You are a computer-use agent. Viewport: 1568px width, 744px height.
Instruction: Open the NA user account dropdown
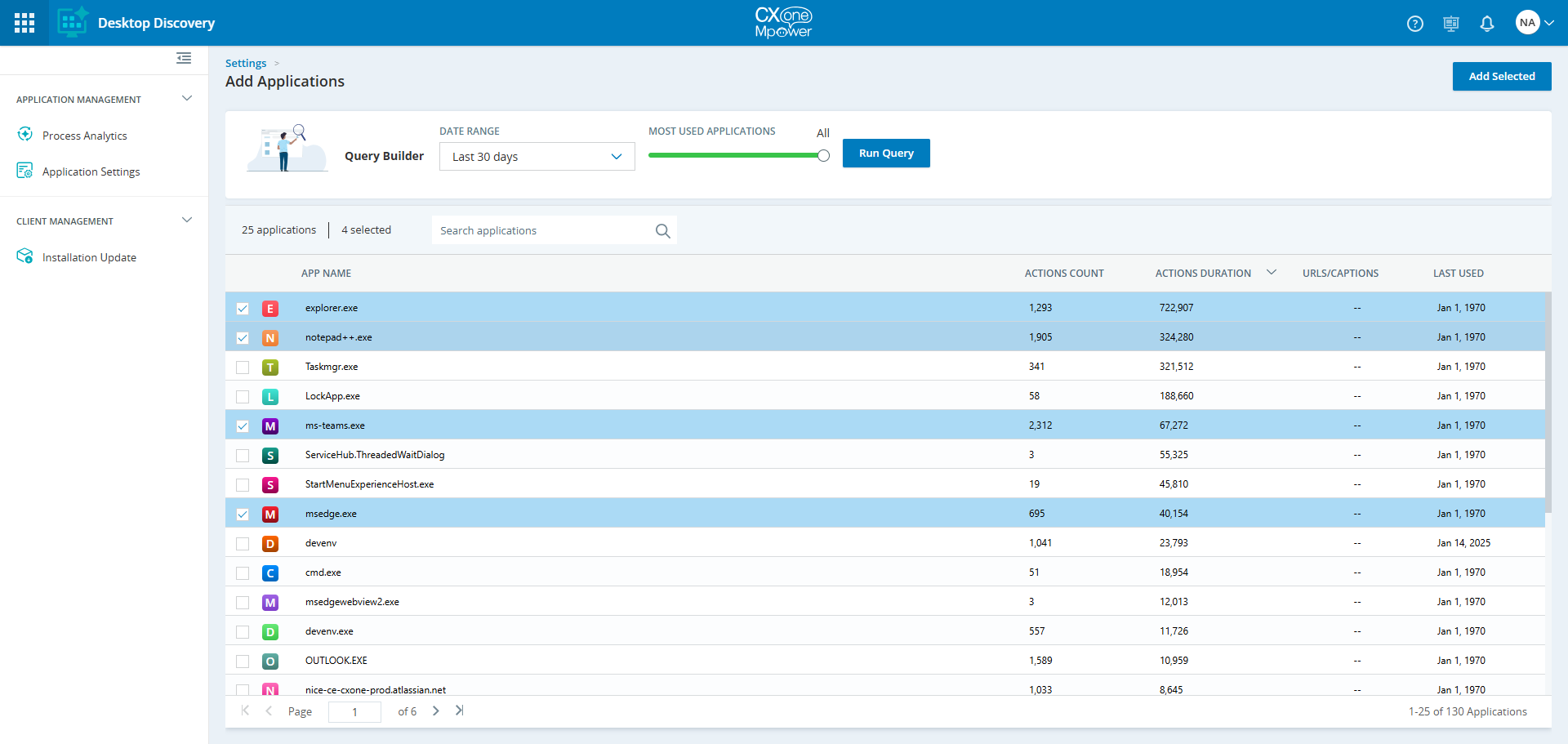[1535, 23]
